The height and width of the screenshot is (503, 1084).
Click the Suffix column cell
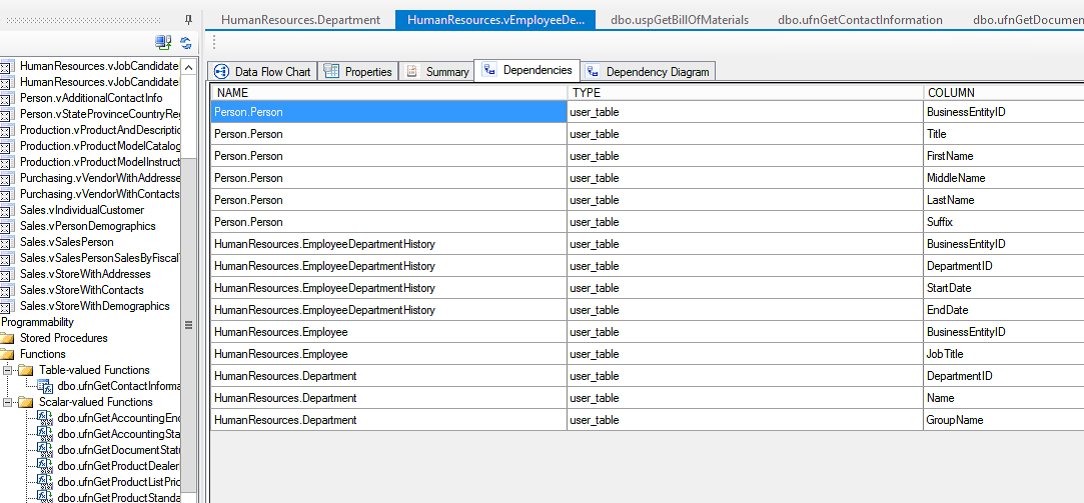(x=1004, y=222)
